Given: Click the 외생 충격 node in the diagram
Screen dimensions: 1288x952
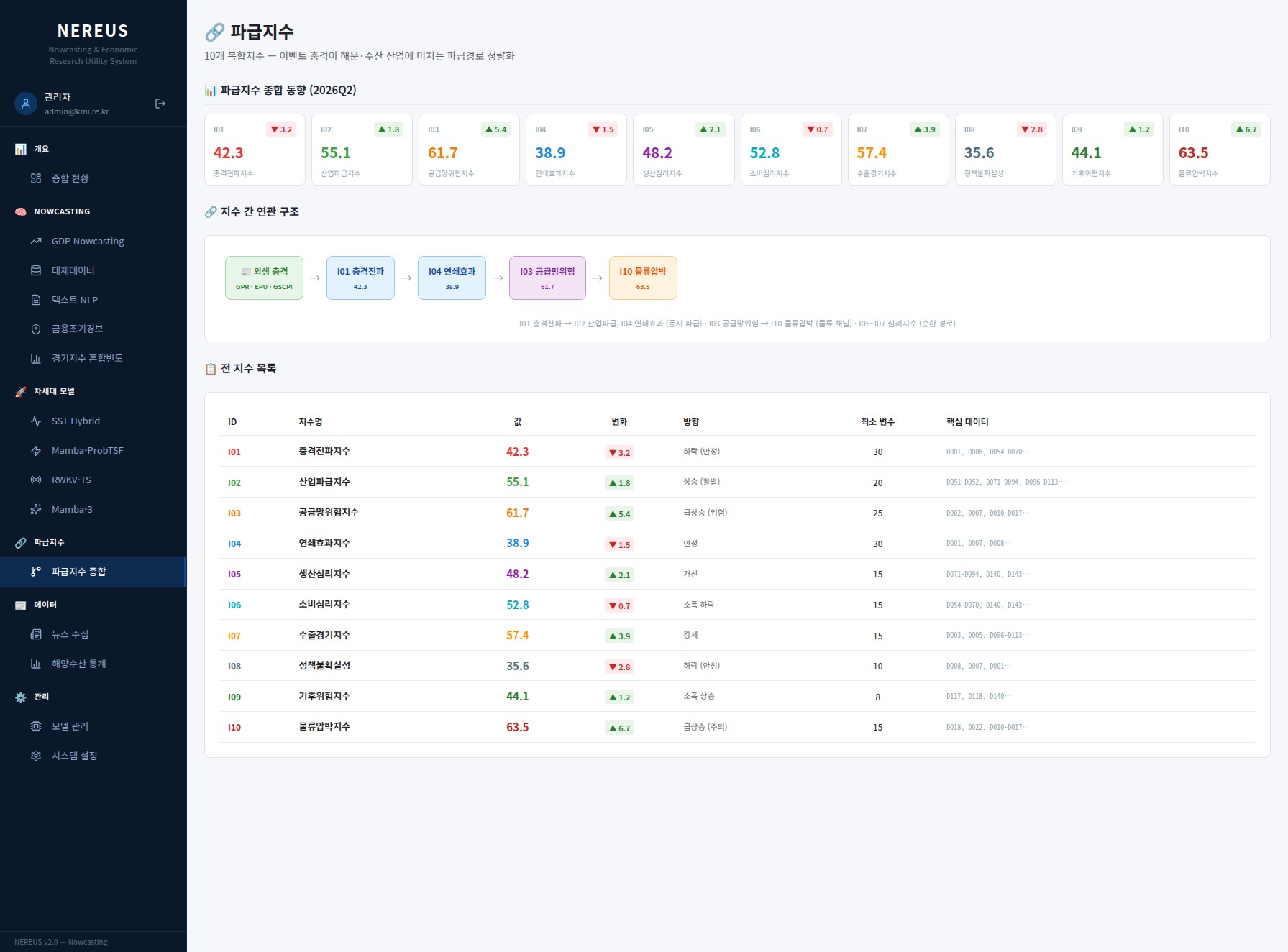Looking at the screenshot, I should (264, 278).
